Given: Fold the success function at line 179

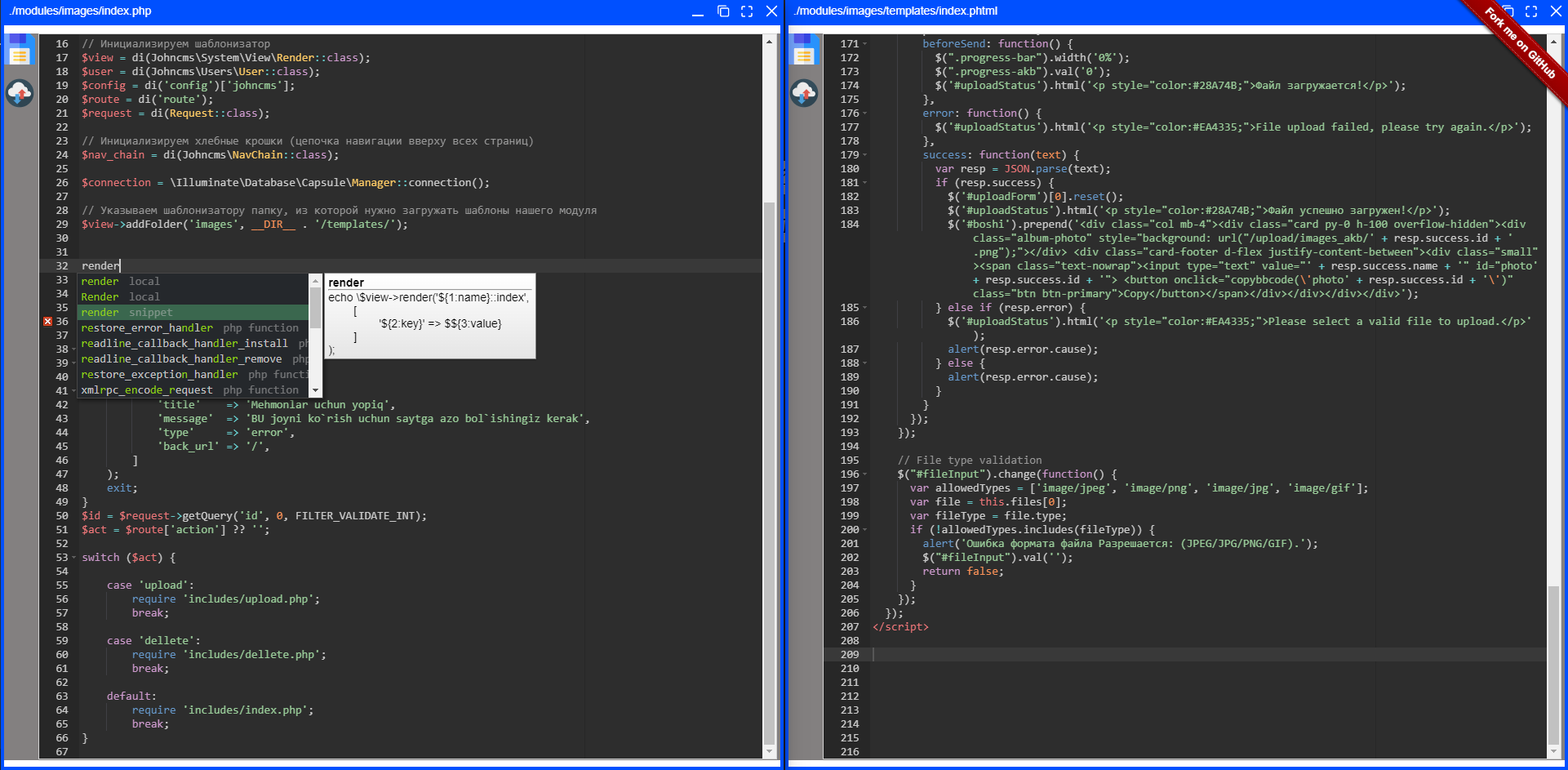Looking at the screenshot, I should point(865,155).
